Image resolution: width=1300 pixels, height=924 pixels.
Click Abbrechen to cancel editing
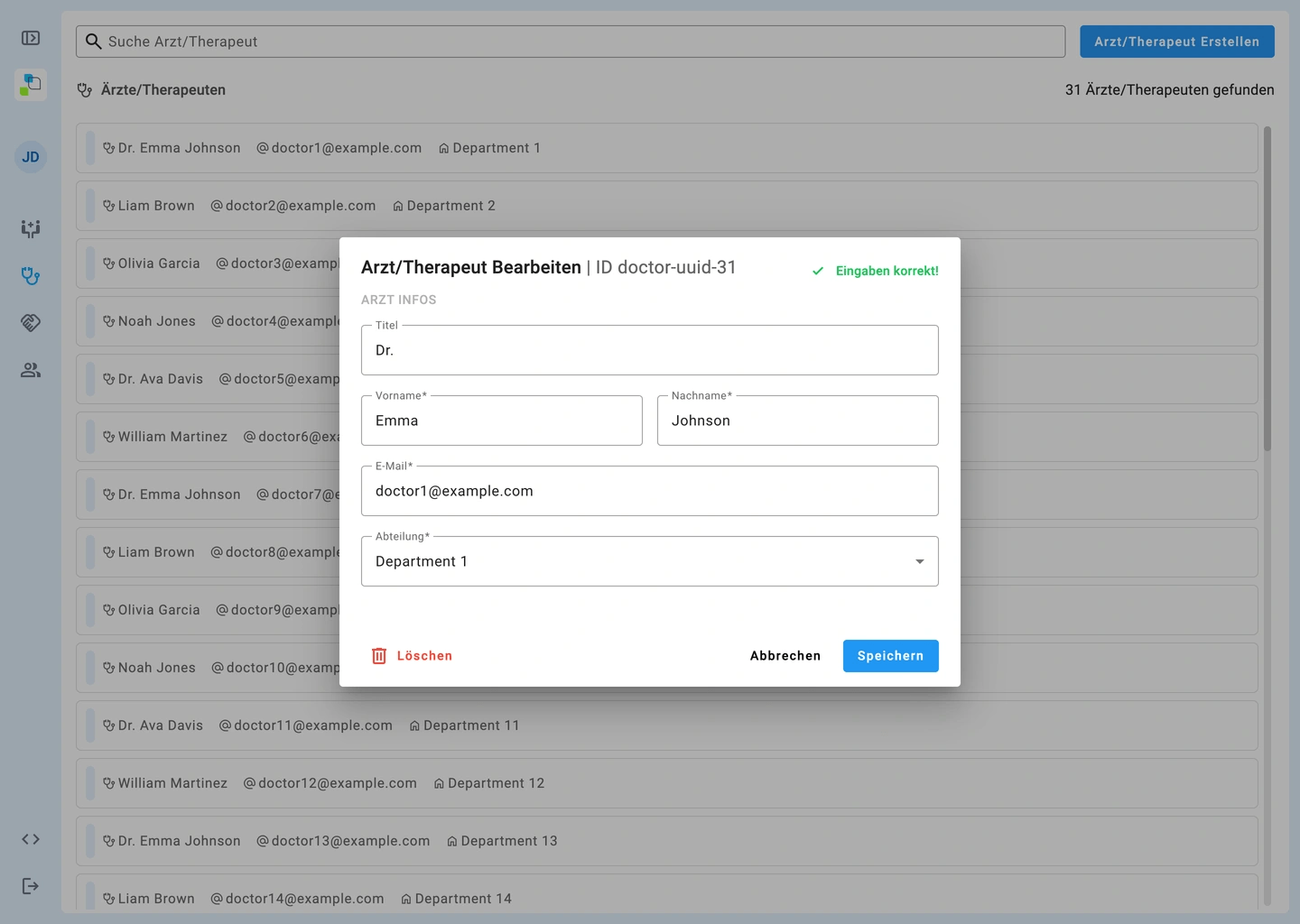[785, 656]
